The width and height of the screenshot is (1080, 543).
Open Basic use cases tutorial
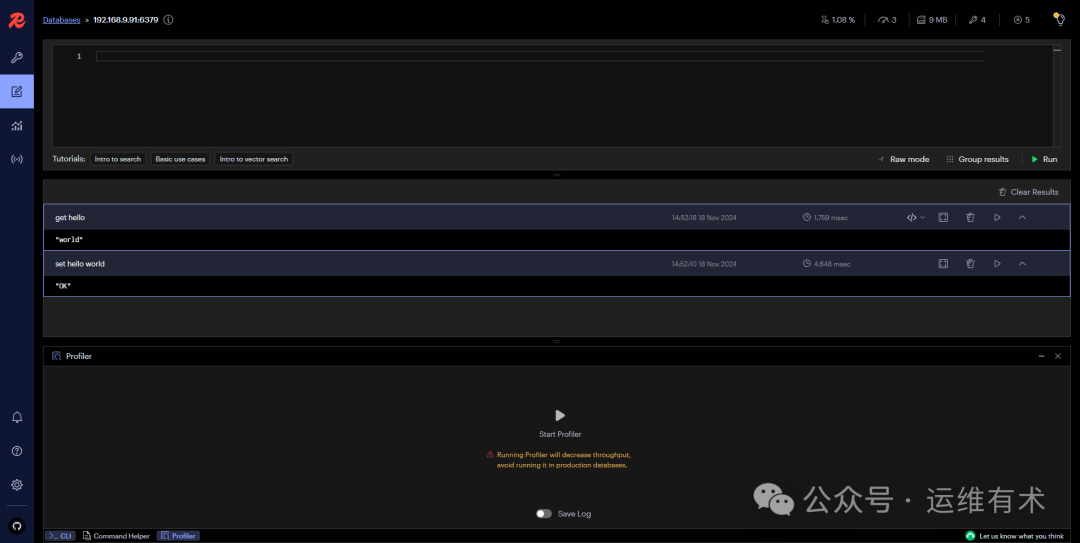pos(180,159)
